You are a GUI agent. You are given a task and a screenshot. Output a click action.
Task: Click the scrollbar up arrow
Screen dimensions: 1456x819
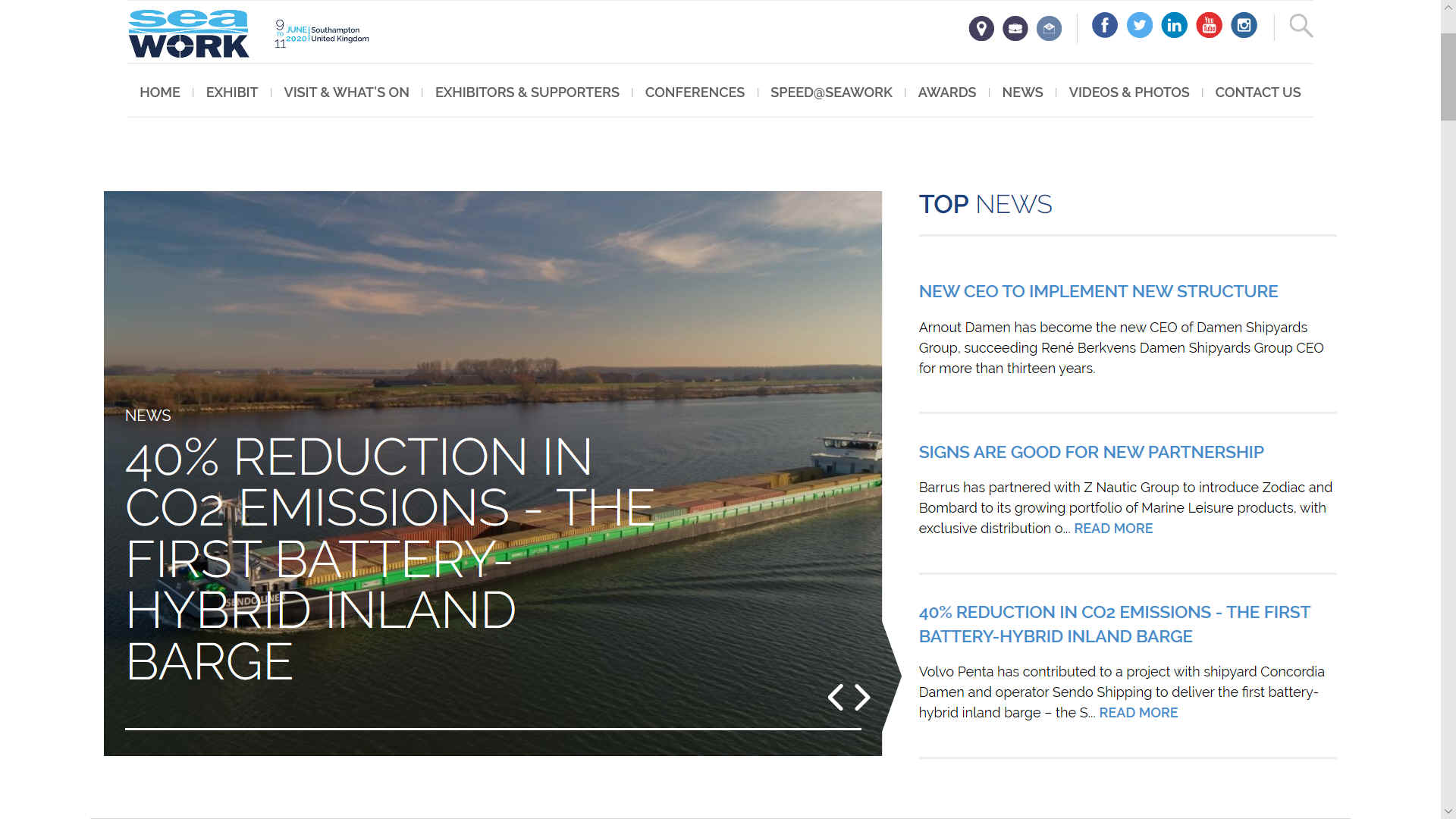(1448, 7)
